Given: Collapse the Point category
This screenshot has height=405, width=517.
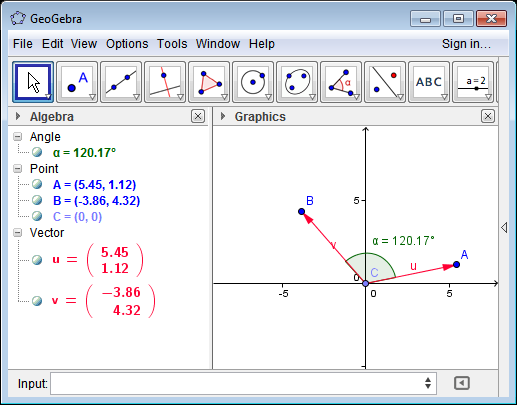Looking at the screenshot, I should click(18, 169).
